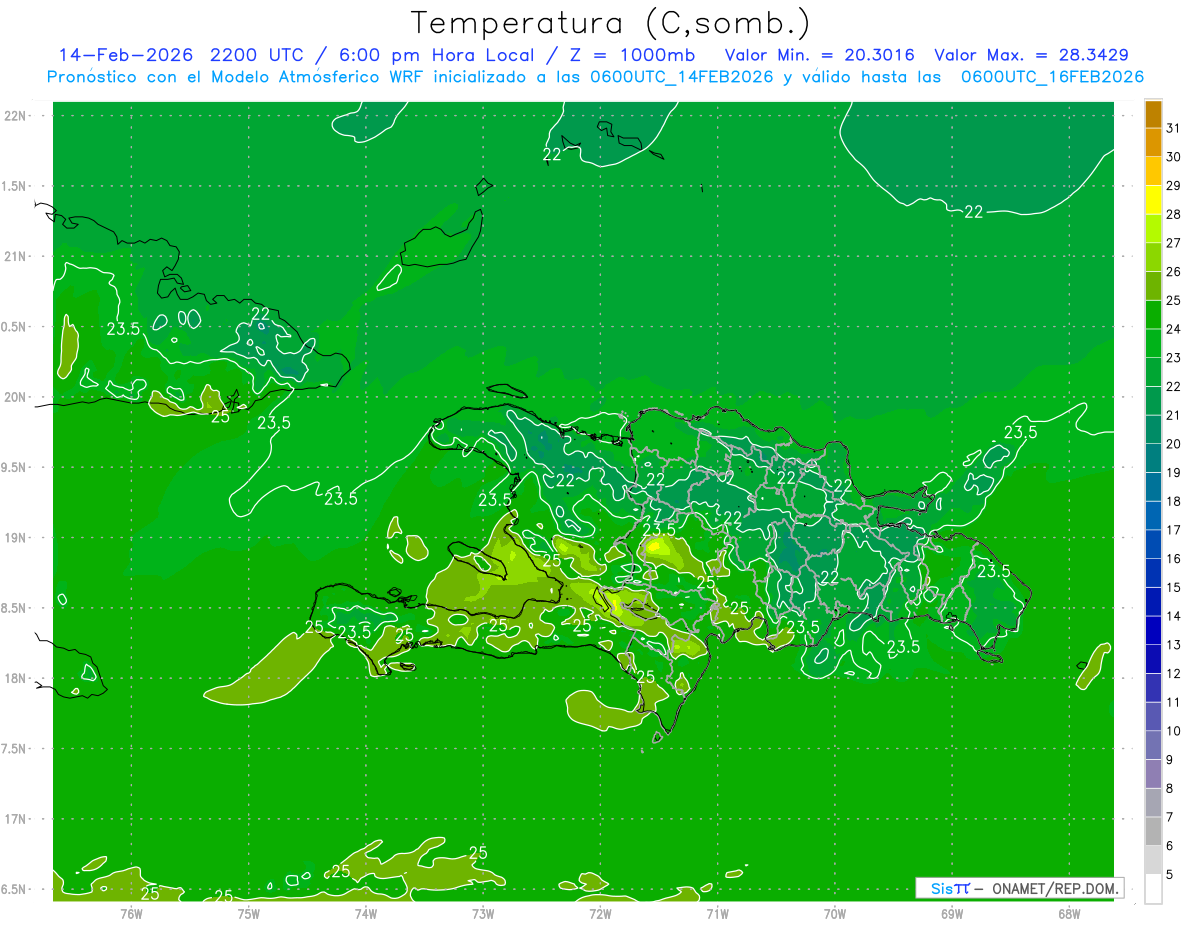Click 'Valor Max. = 28.3429'
This screenshot has width=1200, height=927.
coord(1031,55)
